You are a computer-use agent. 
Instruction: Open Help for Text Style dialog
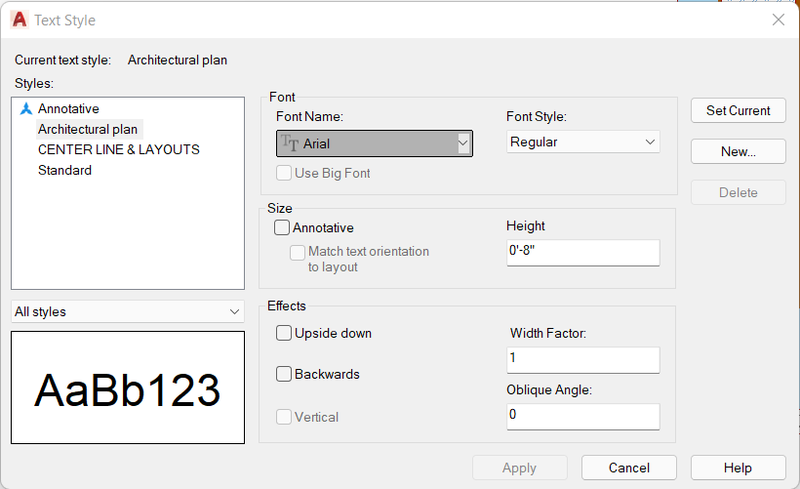pyautogui.click(x=738, y=468)
